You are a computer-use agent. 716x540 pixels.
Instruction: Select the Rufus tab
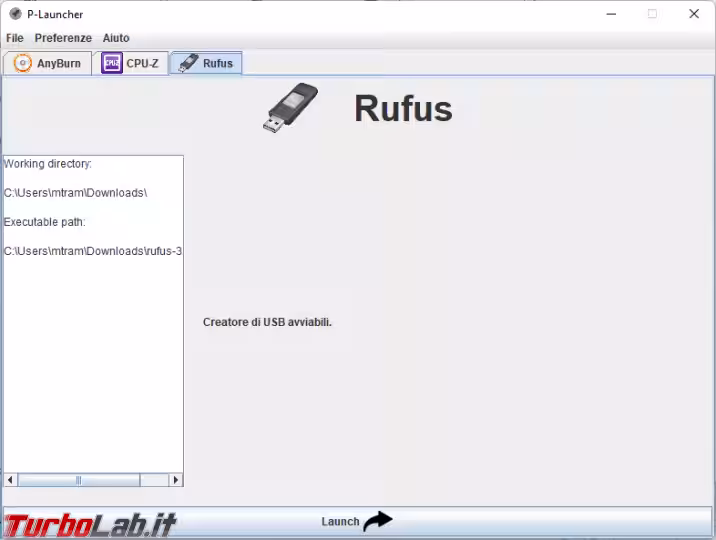click(x=206, y=63)
